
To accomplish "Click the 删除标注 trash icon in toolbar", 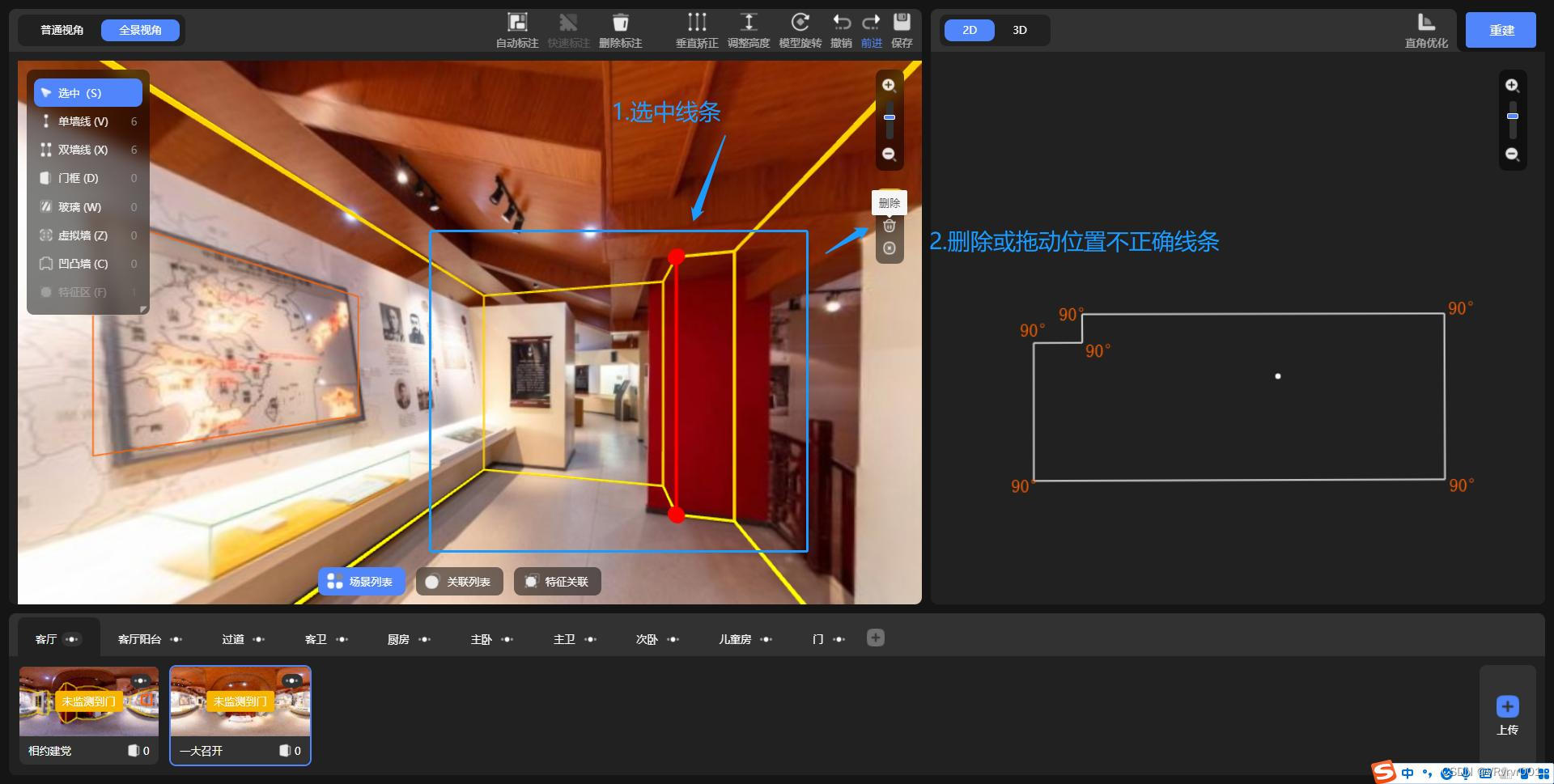I will click(620, 22).
